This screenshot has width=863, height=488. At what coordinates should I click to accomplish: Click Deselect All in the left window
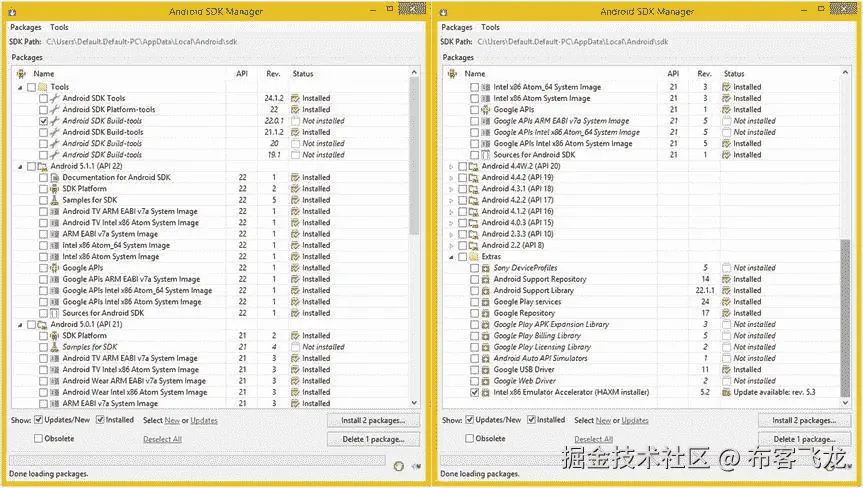click(x=162, y=439)
